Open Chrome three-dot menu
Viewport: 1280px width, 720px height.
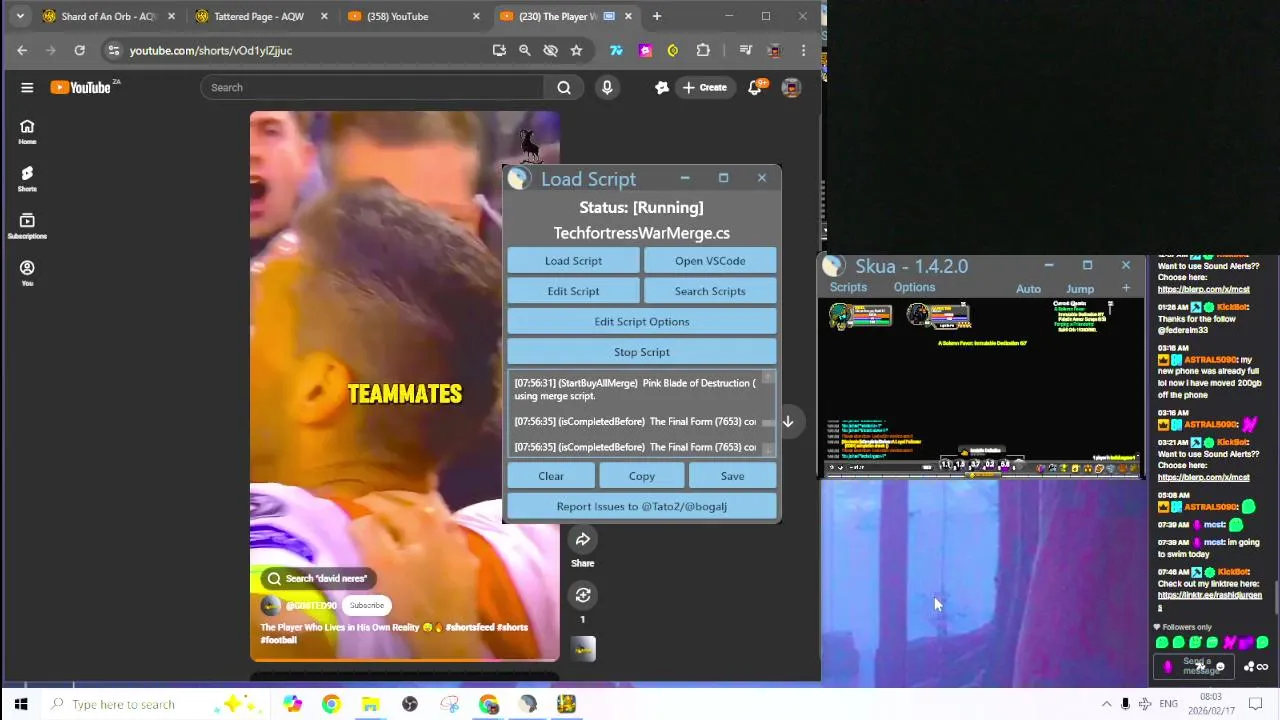click(803, 50)
